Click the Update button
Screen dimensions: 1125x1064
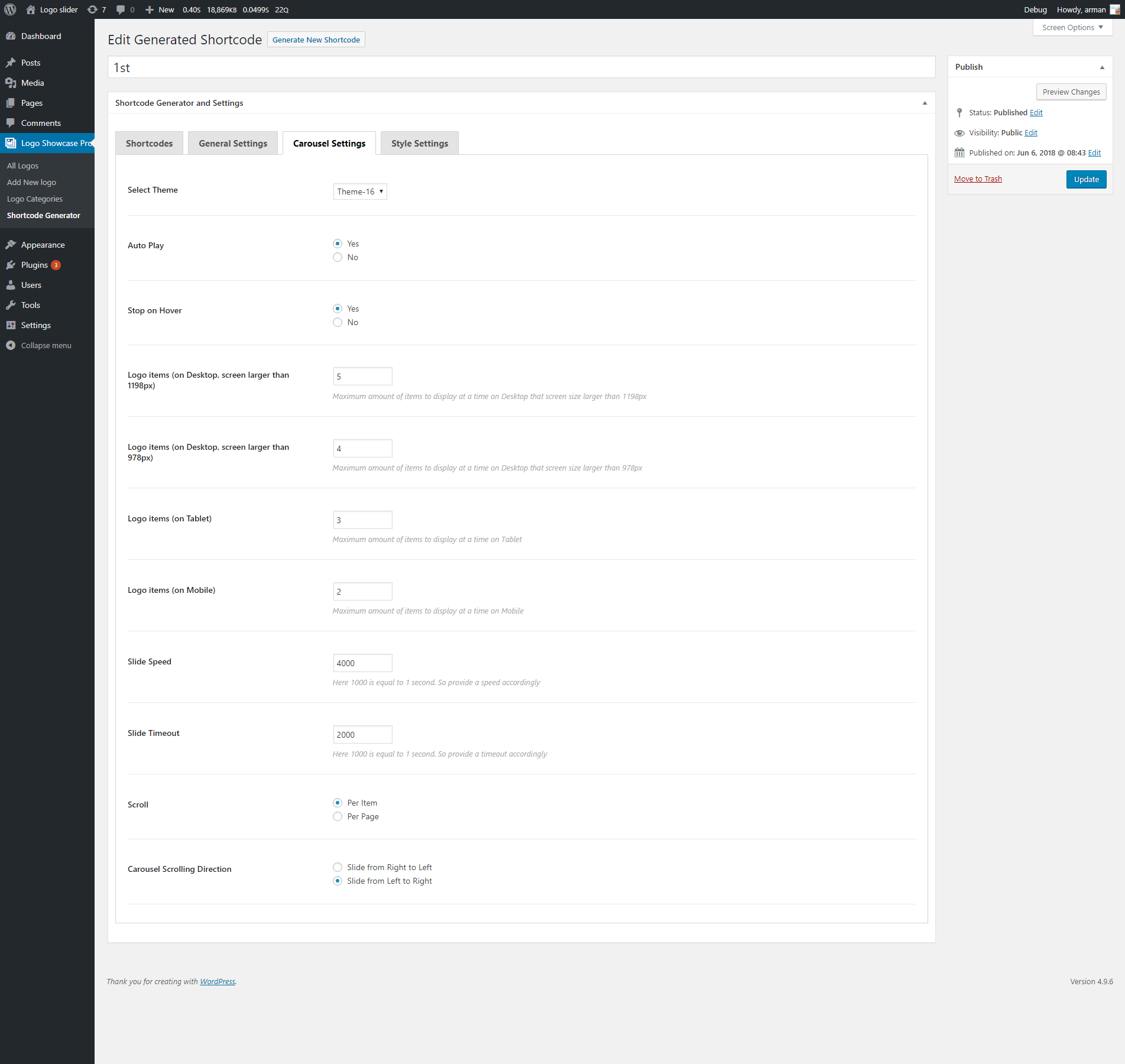pyautogui.click(x=1086, y=179)
